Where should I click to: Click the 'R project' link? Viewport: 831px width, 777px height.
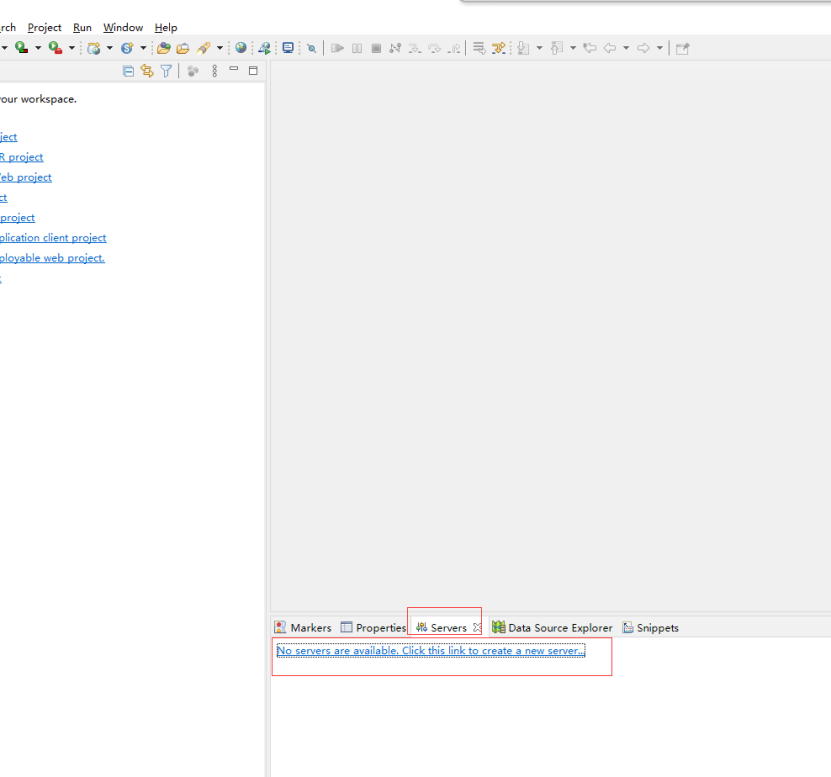click(22, 157)
